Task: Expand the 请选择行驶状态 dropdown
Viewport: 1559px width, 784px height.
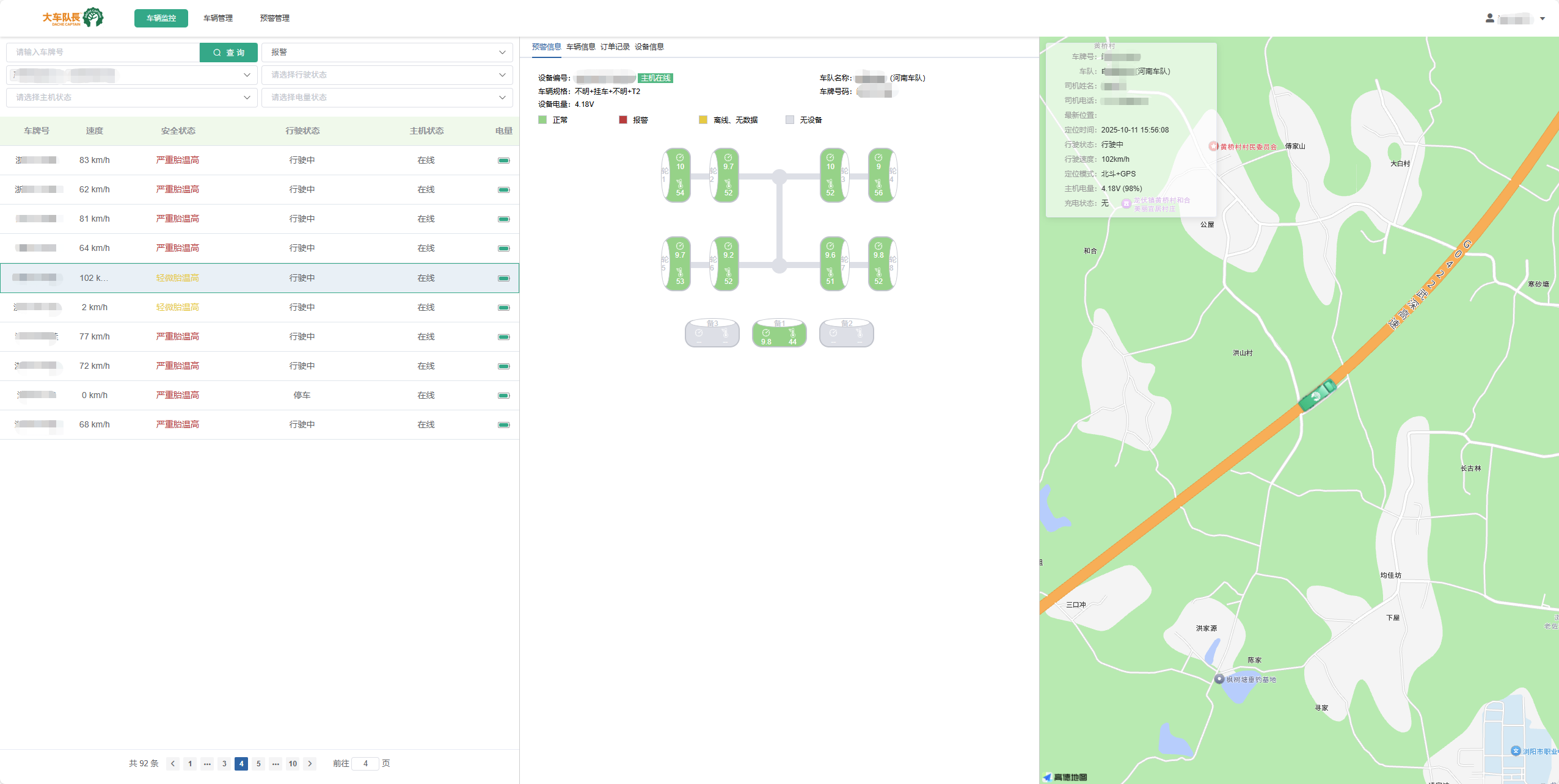Action: 387,75
